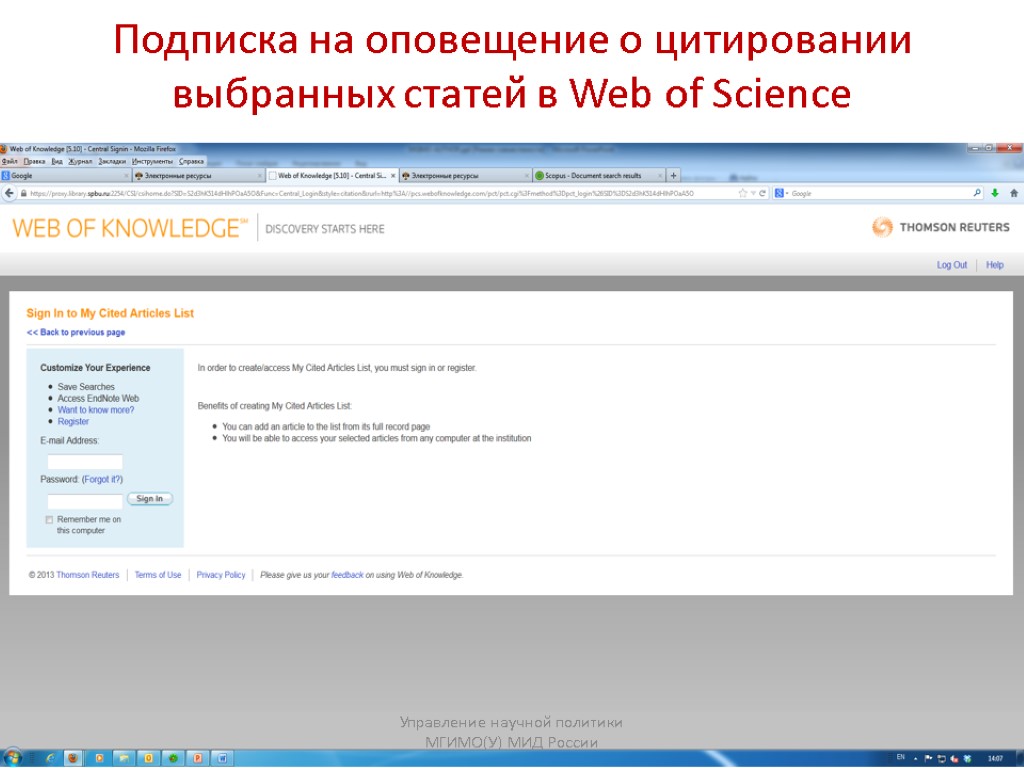Image resolution: width=1024 pixels, height=768 pixels.
Task: Click the Thomson Reuters logo
Action: [940, 227]
